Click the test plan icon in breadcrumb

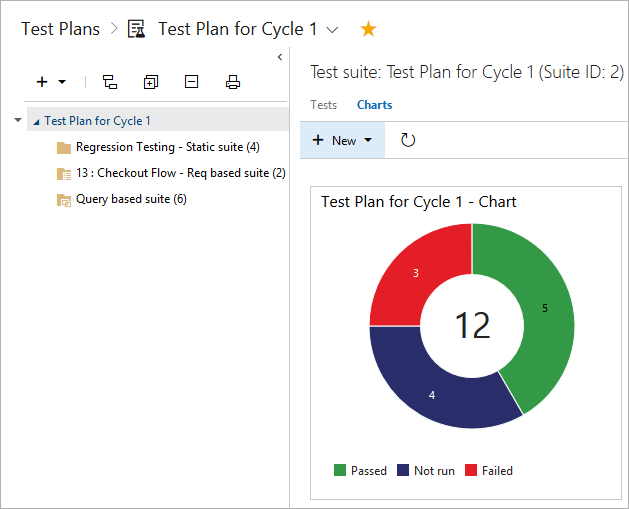point(137,29)
